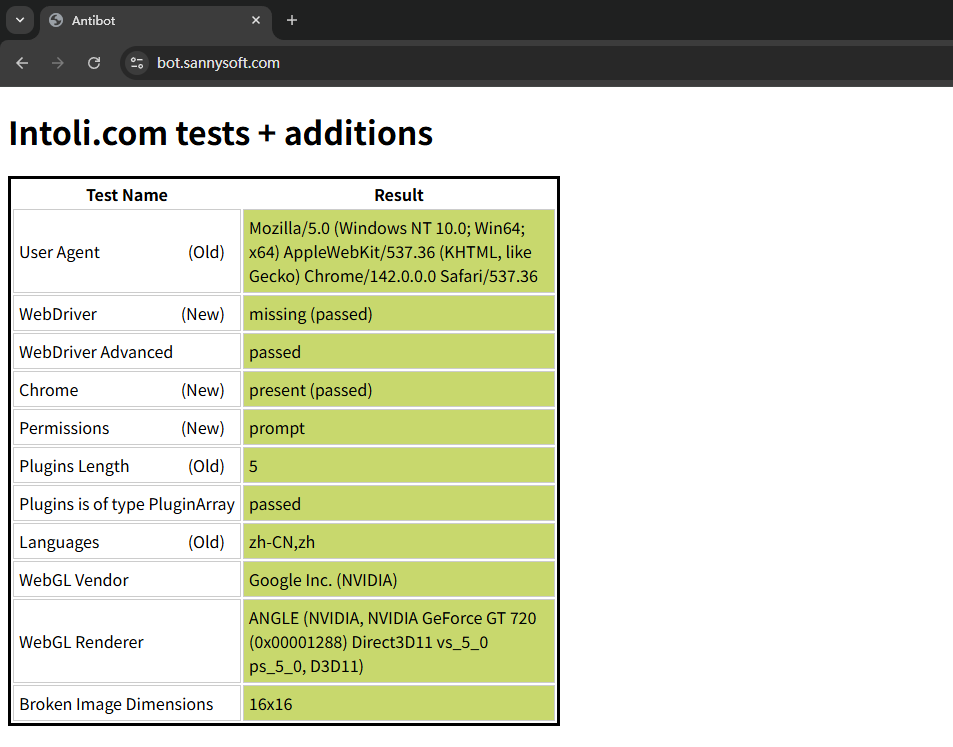This screenshot has width=953, height=747.
Task: Click the Chrome 'present (passed)' result cell
Action: tap(311, 390)
